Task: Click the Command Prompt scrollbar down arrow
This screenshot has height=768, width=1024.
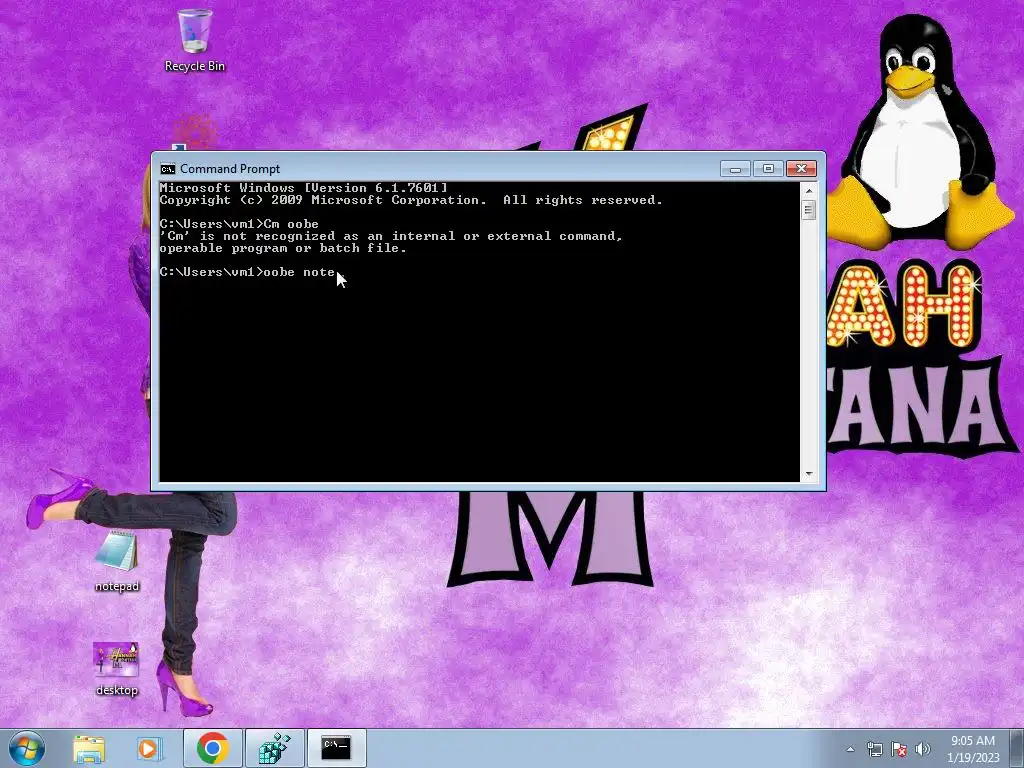Action: [808, 474]
